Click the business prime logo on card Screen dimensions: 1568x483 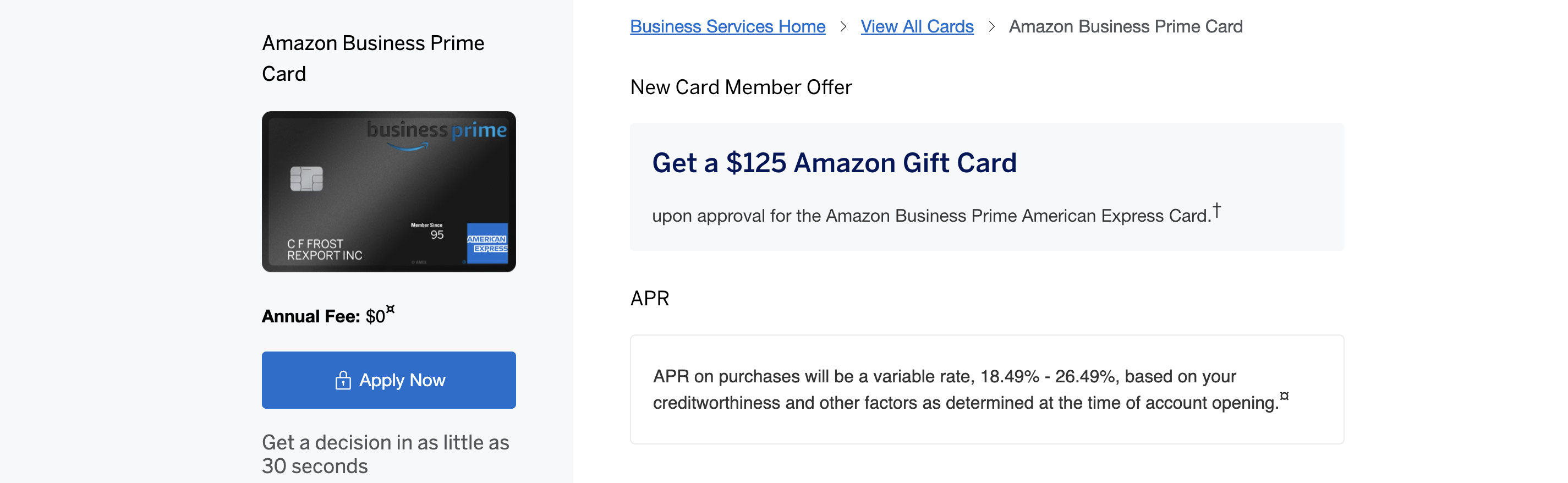(436, 133)
